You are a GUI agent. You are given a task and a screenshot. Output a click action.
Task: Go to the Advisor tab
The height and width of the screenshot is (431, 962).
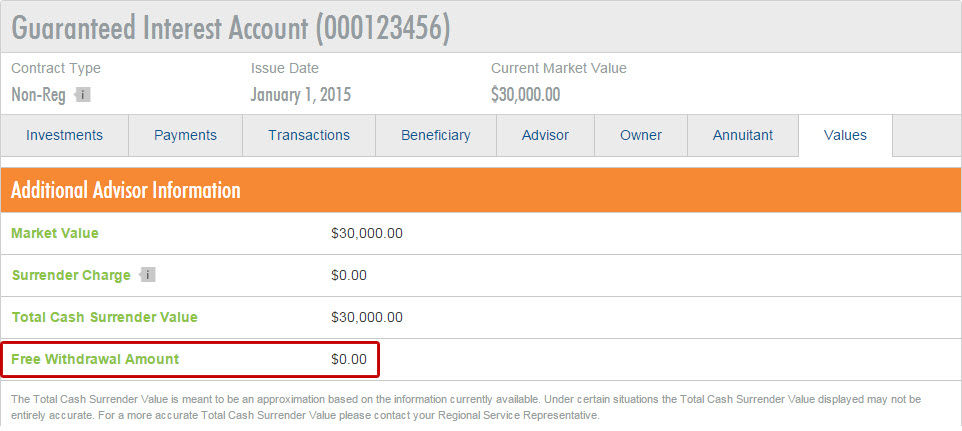pos(545,135)
